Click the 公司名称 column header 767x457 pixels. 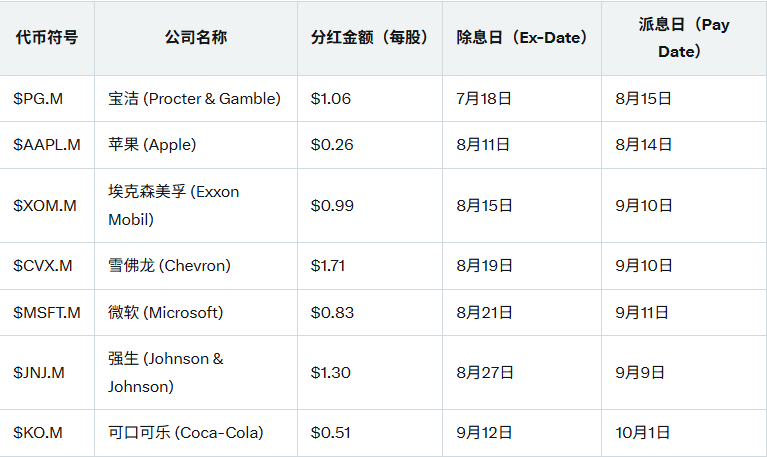(x=196, y=38)
